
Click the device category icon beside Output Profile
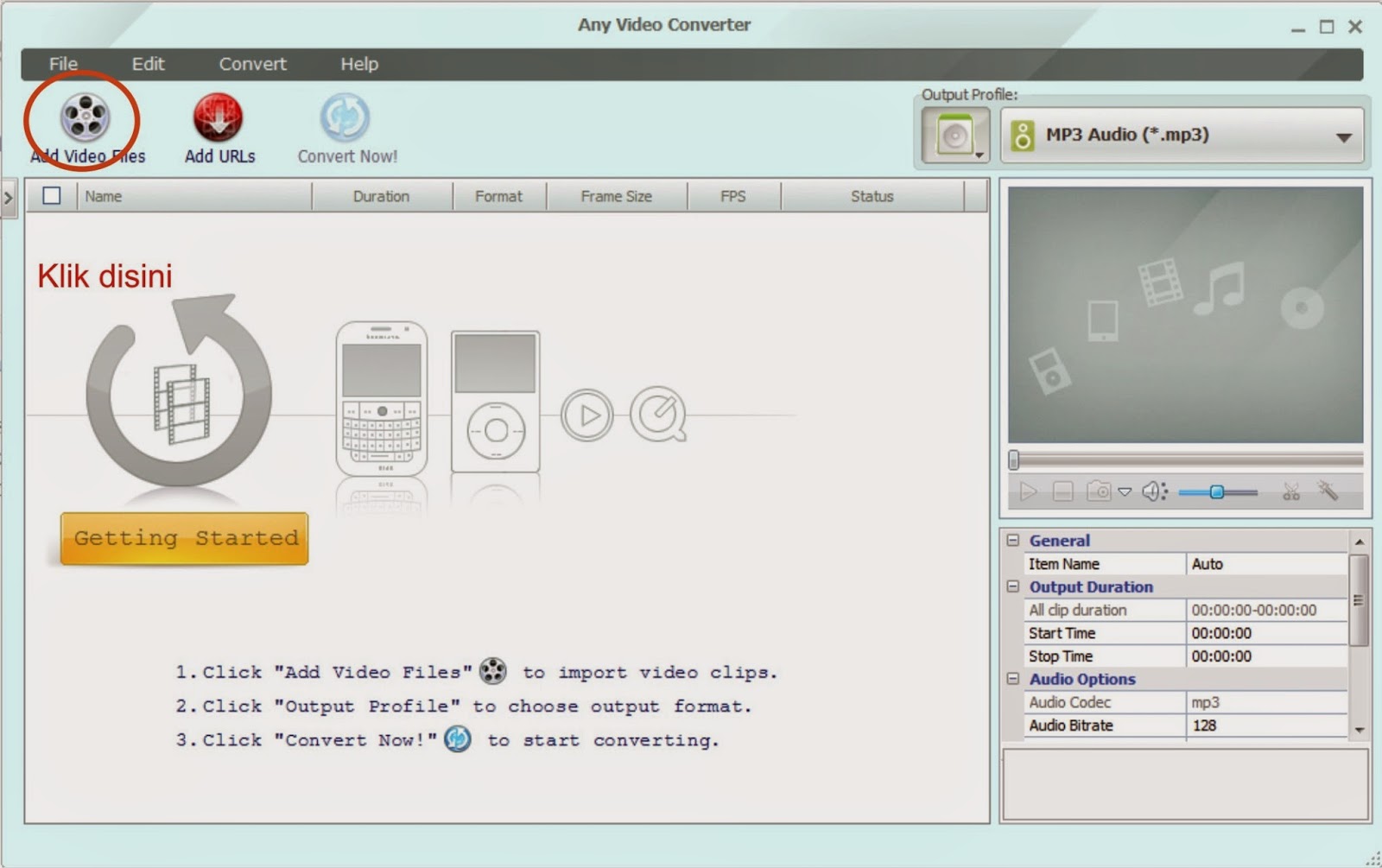(x=954, y=135)
